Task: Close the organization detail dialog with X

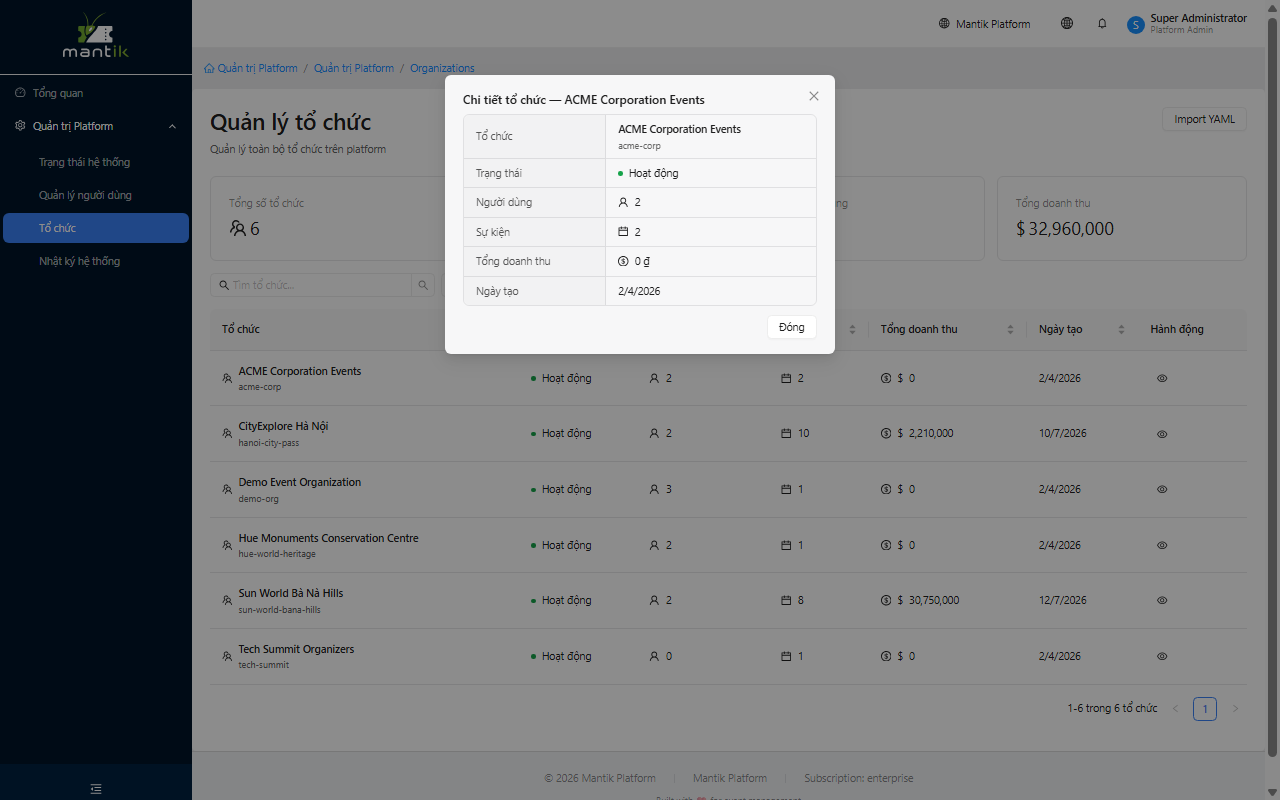Action: (814, 96)
